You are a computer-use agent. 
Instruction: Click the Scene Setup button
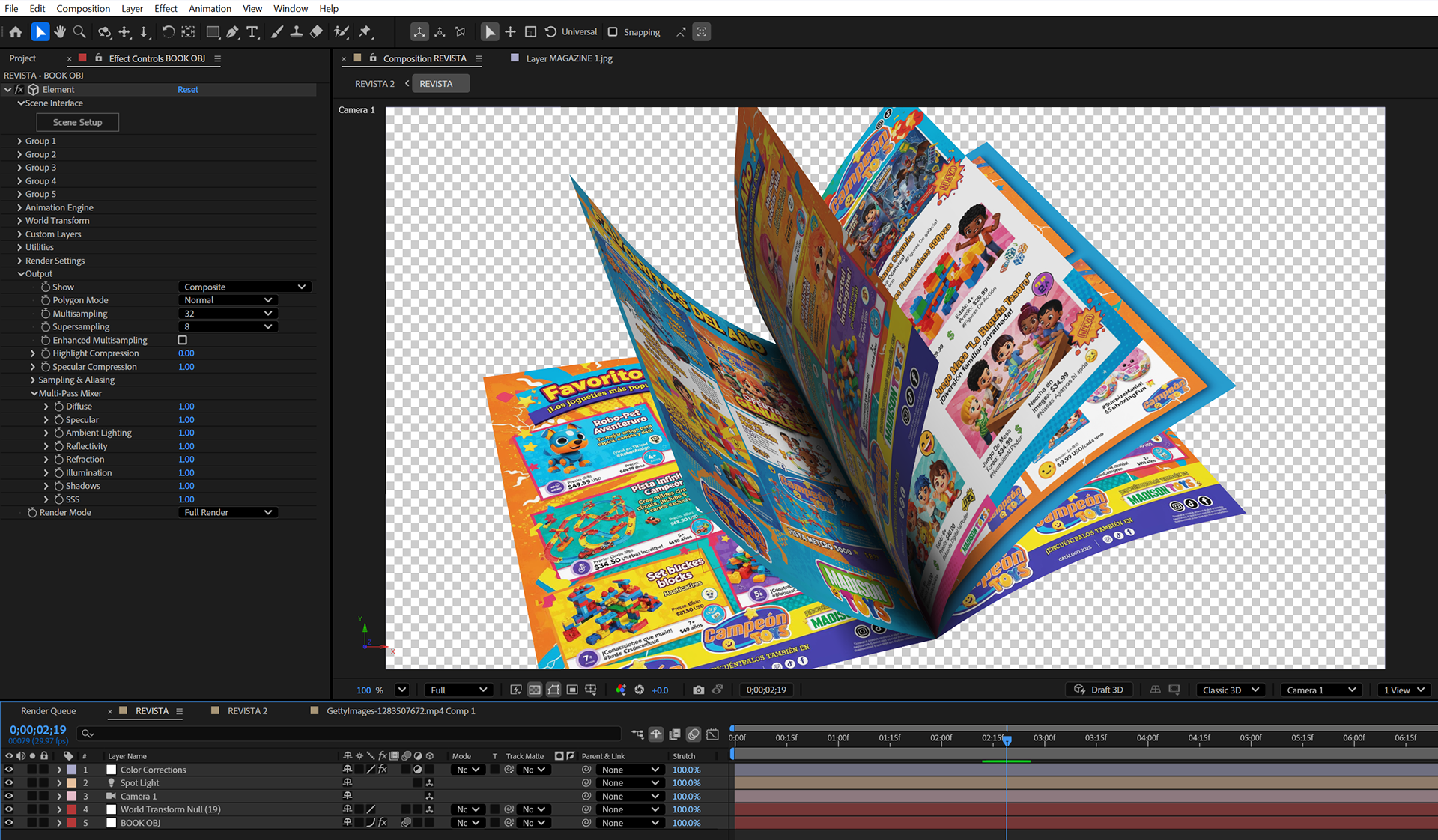(77, 122)
